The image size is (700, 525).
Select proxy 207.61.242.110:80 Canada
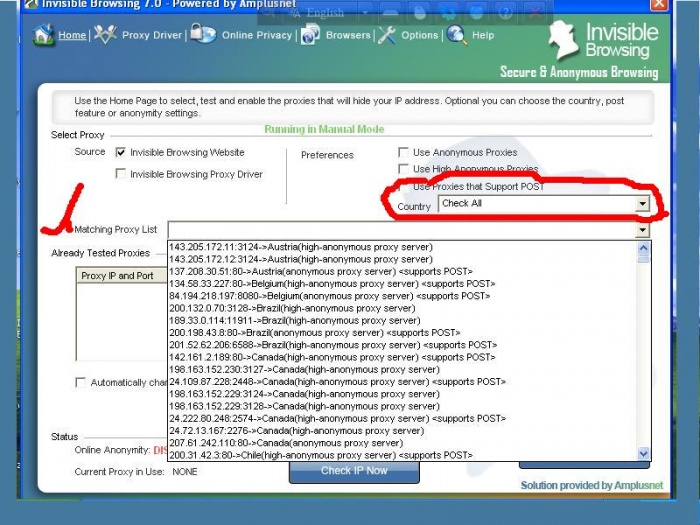[402, 443]
